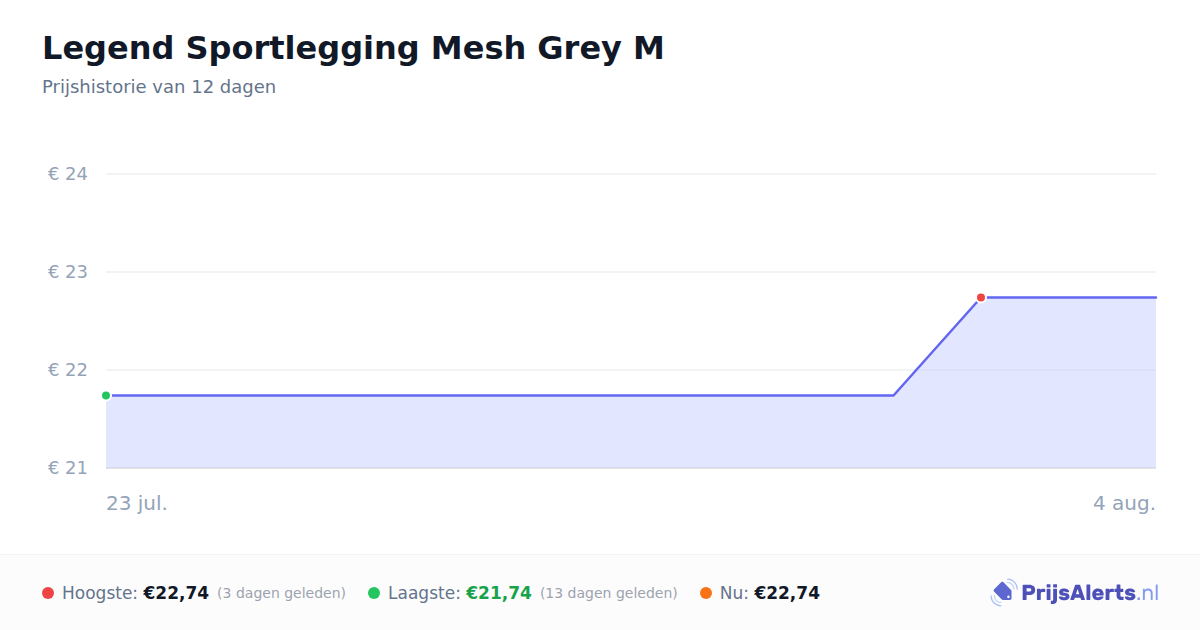Click the '13 dagen geleden' note
This screenshot has width=1200, height=630.
point(609,593)
